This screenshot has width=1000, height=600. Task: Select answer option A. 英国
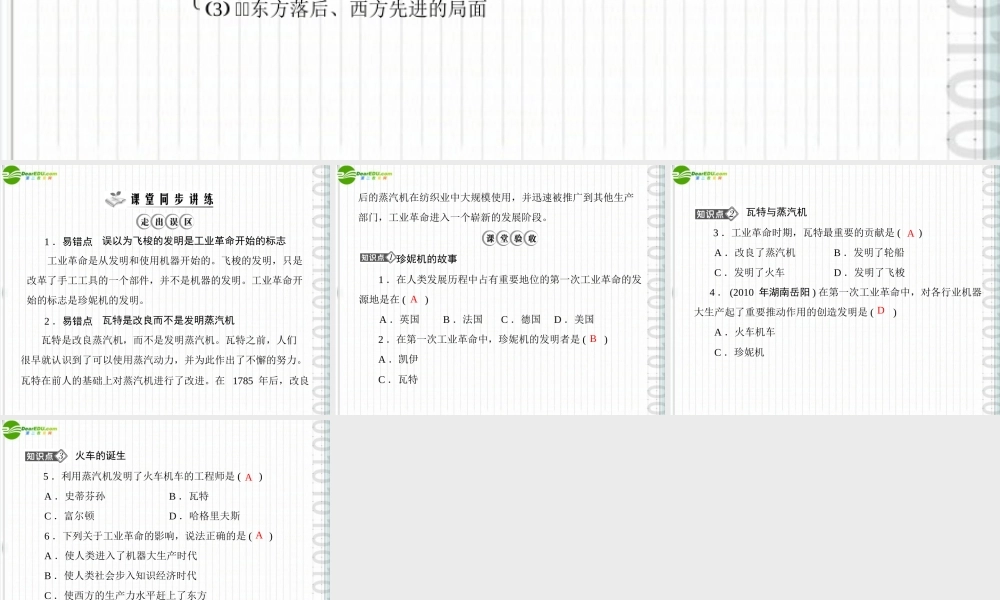coord(399,319)
